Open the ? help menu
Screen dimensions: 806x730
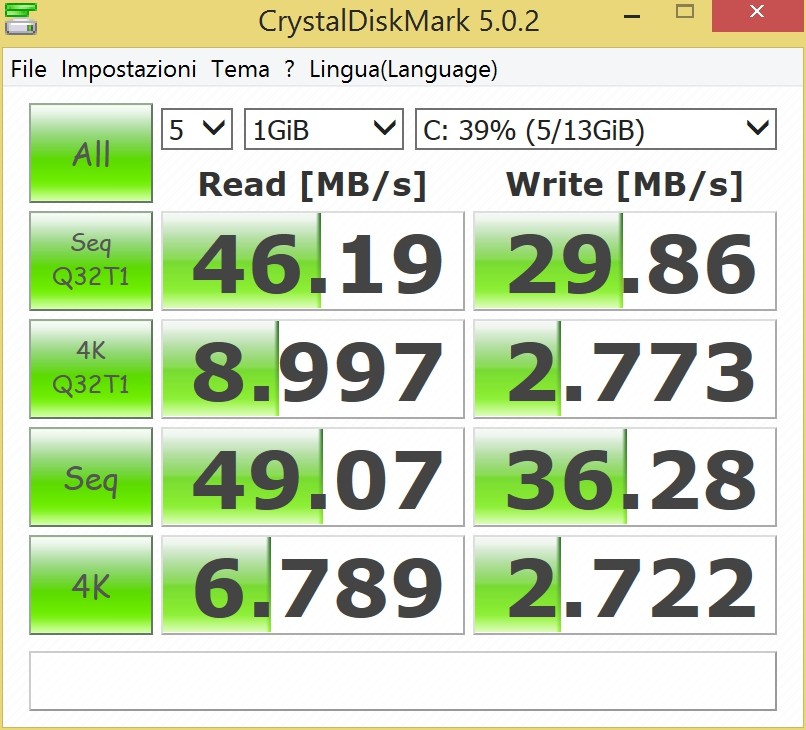pos(289,69)
